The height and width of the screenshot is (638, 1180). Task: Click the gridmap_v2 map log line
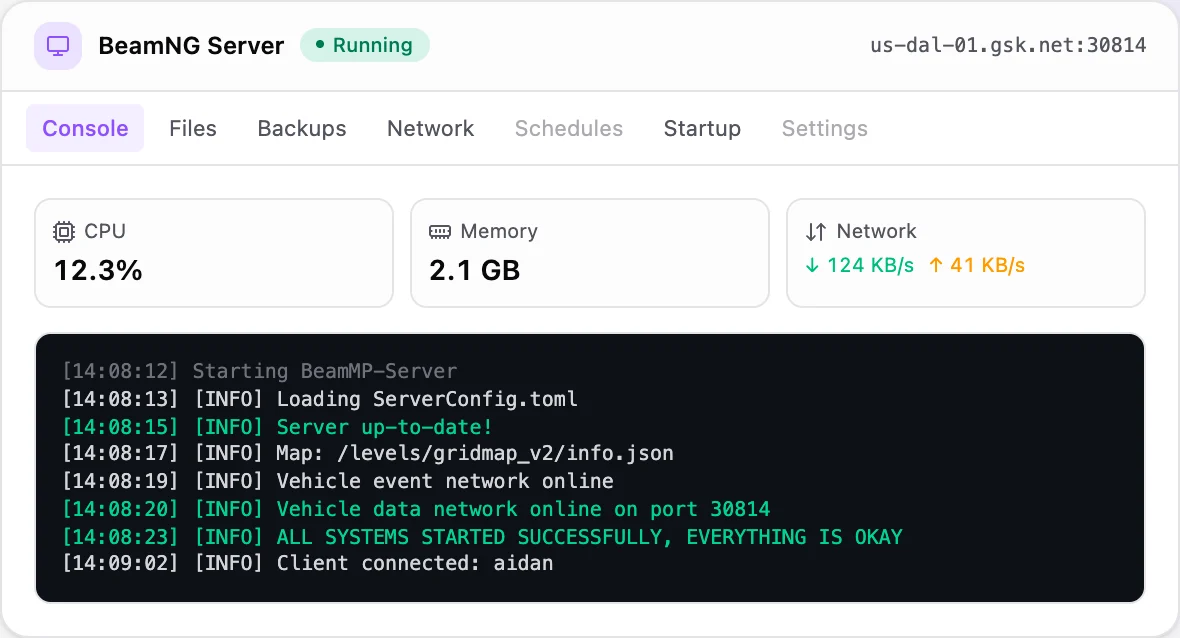368,453
